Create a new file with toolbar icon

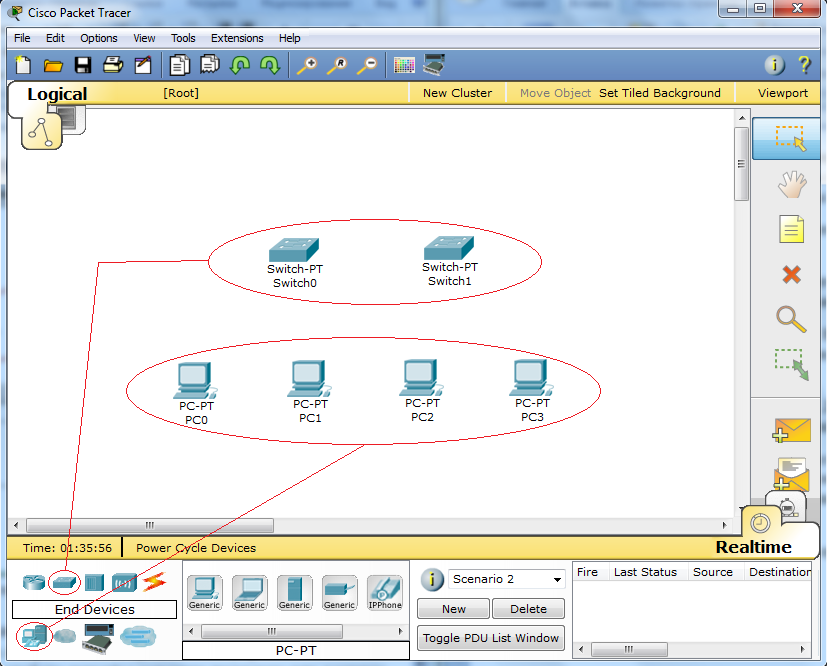(x=23, y=65)
